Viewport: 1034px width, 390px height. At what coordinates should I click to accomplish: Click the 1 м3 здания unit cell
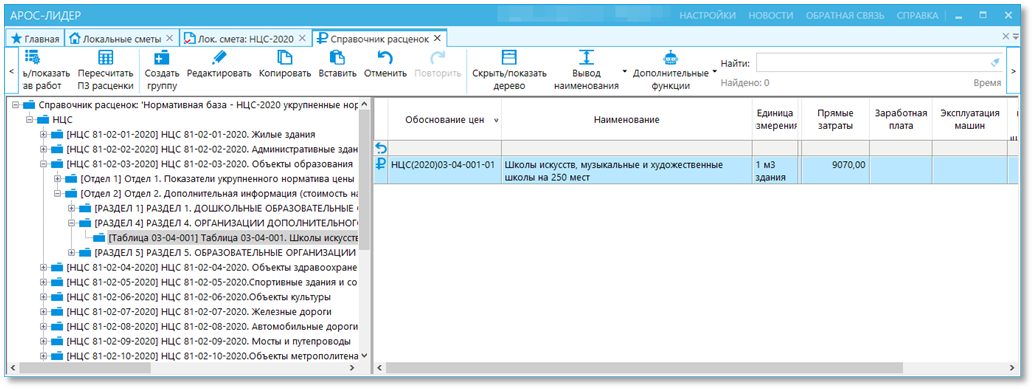tap(776, 171)
